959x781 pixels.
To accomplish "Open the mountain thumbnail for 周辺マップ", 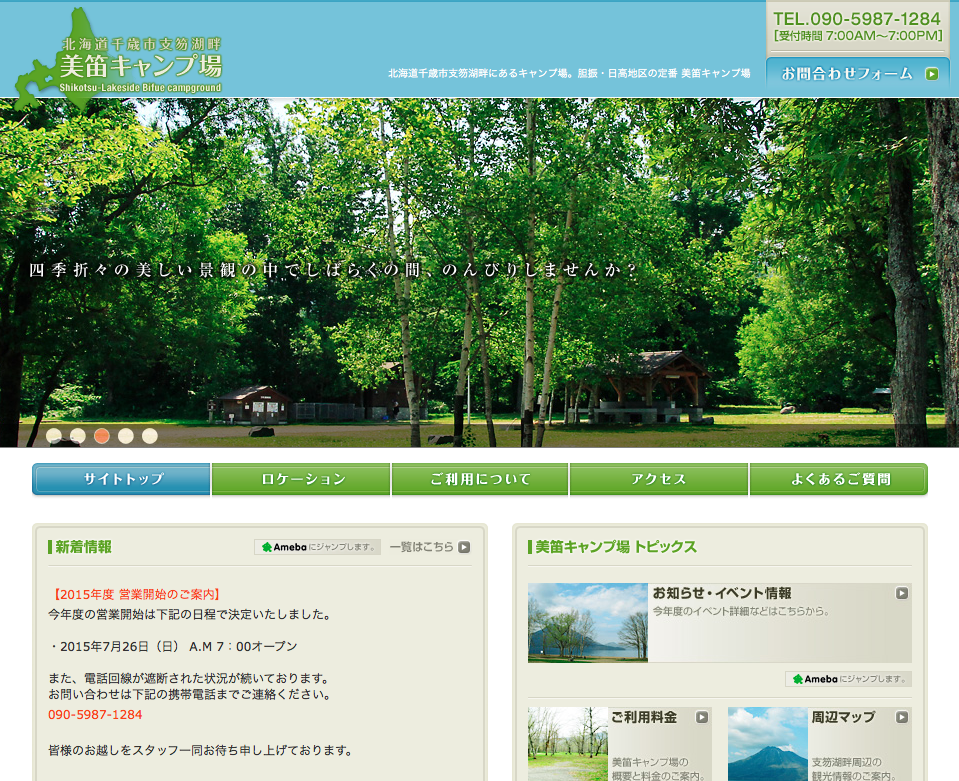I will [x=767, y=744].
